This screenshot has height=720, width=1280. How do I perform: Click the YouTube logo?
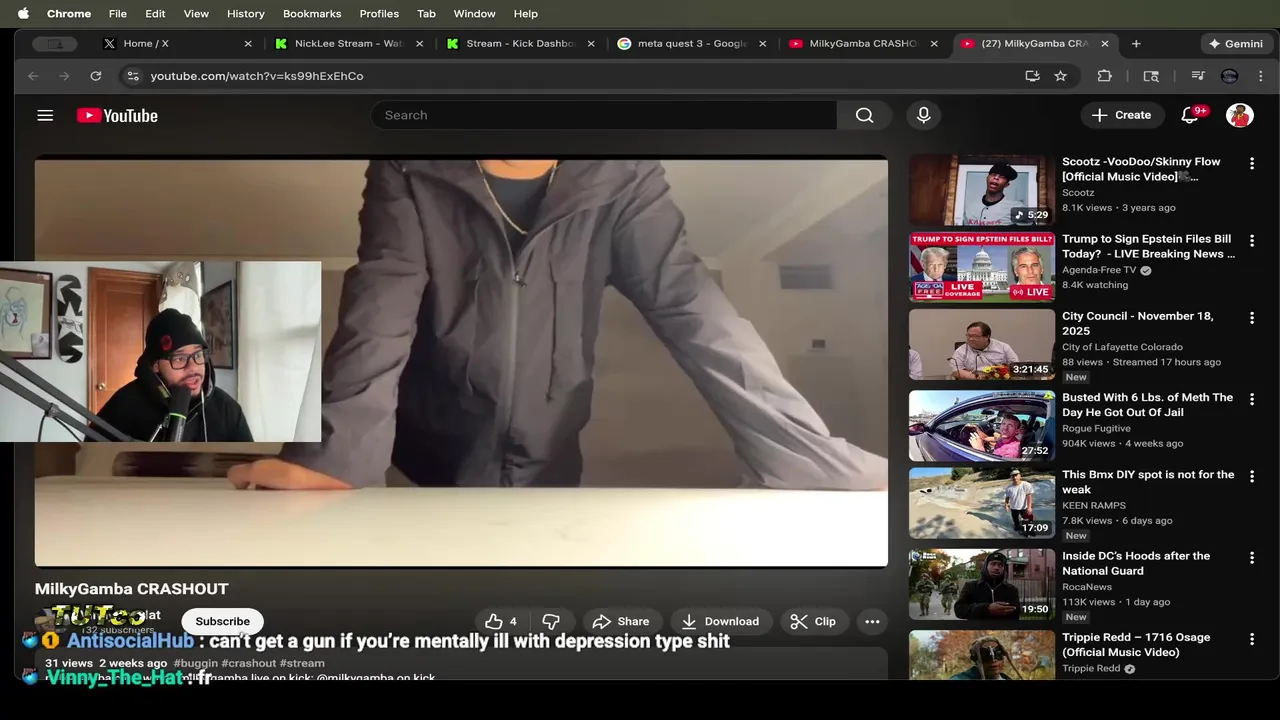click(117, 116)
